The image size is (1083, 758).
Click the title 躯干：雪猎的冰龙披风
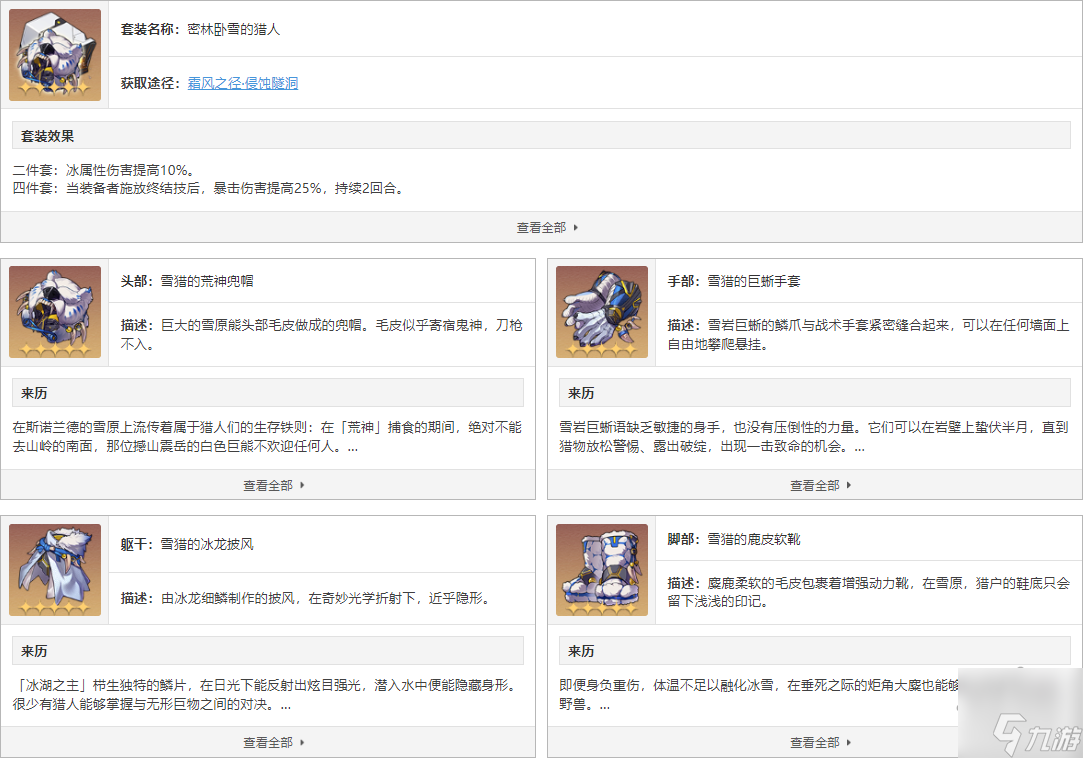point(186,544)
